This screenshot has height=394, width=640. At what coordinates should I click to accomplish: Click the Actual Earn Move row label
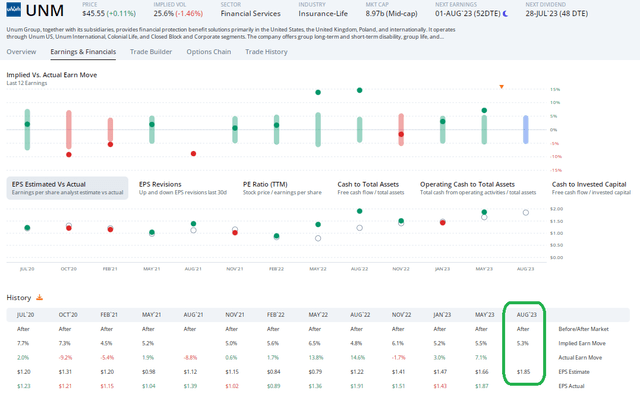coord(580,358)
